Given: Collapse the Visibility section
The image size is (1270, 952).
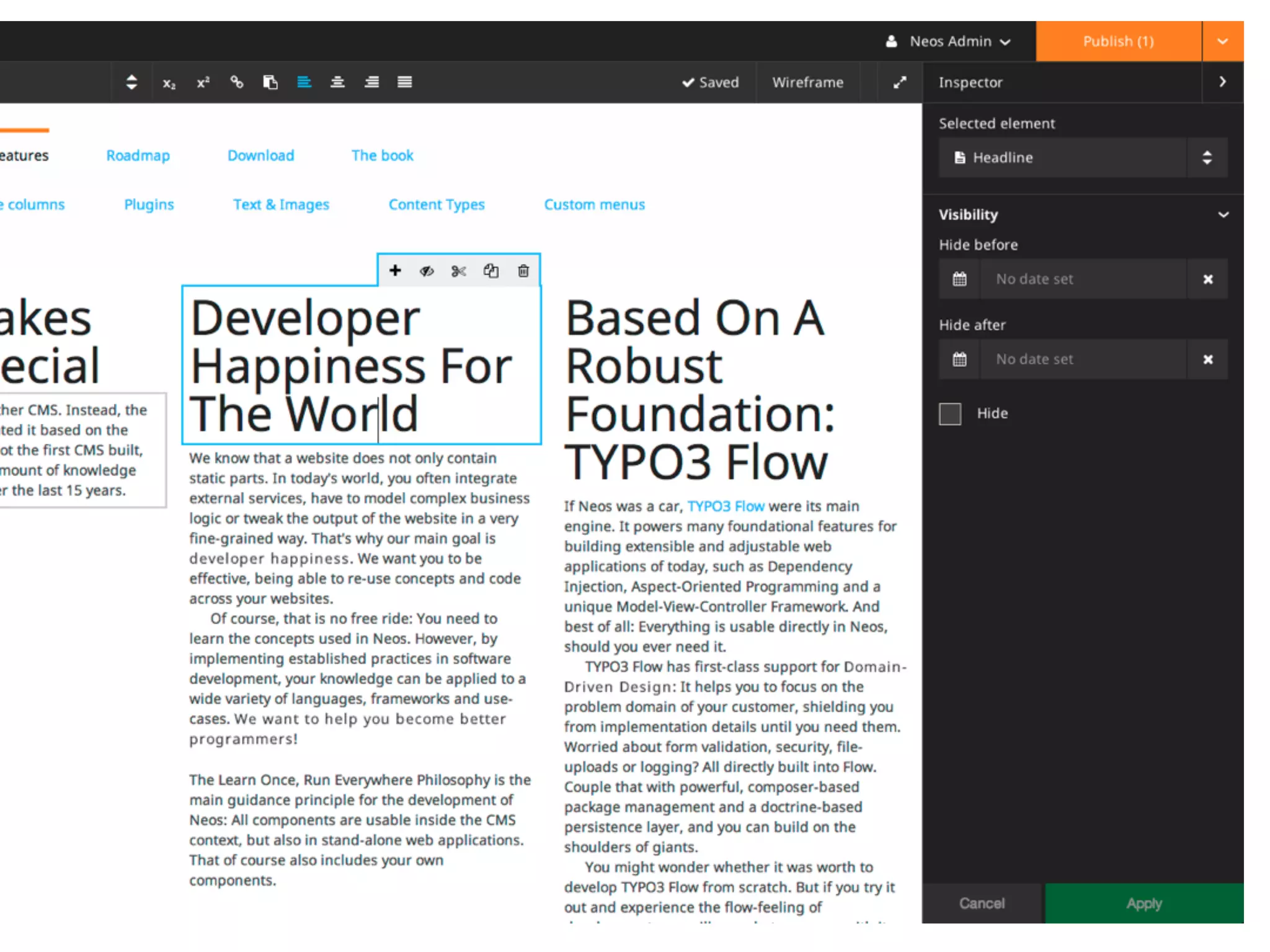Looking at the screenshot, I should (x=1223, y=215).
